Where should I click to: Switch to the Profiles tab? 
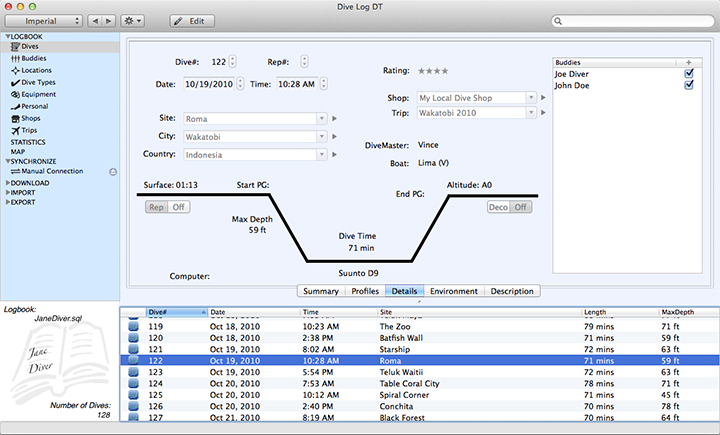coord(364,291)
